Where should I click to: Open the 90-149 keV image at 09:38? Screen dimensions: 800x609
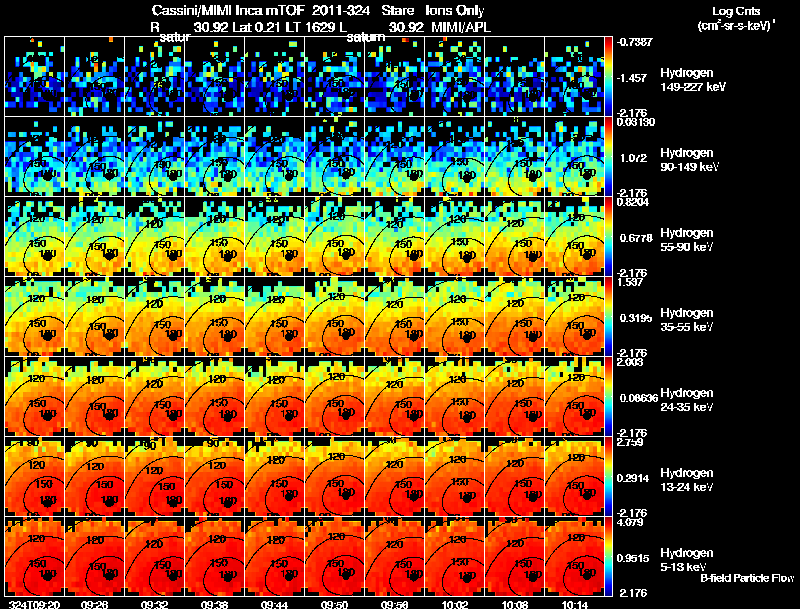(215, 157)
